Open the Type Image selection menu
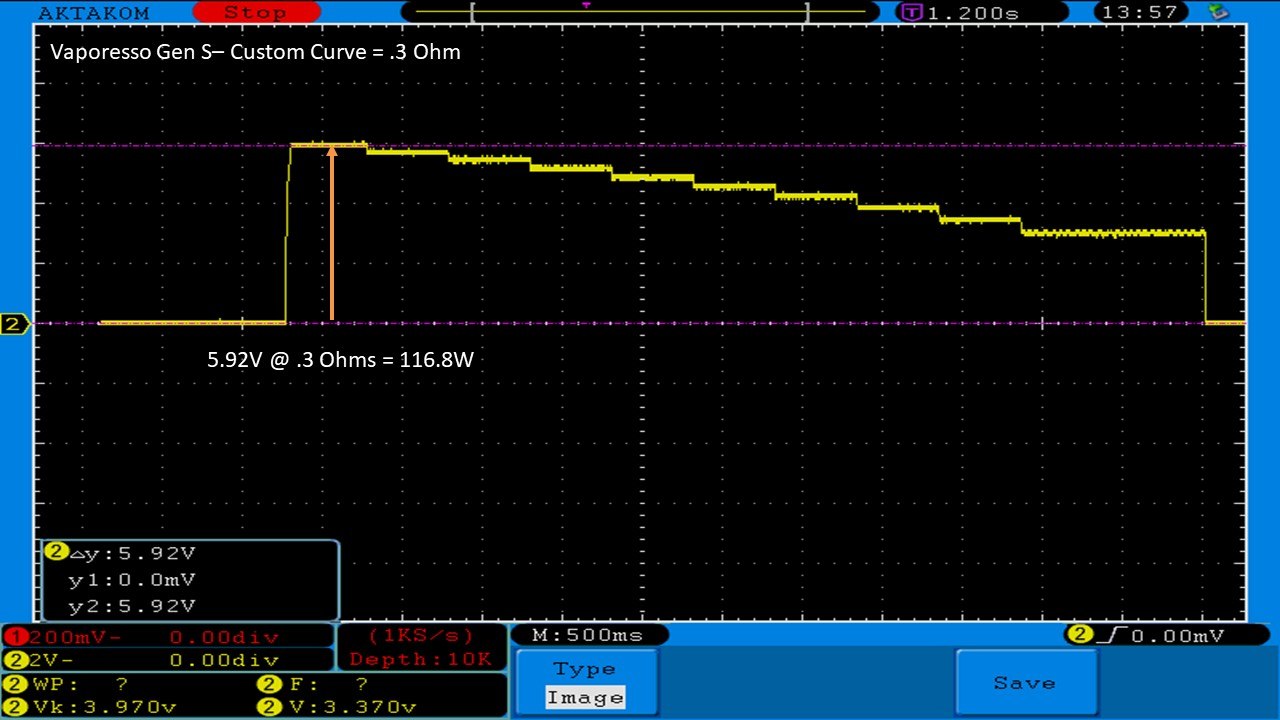This screenshot has width=1280, height=720. (x=586, y=683)
